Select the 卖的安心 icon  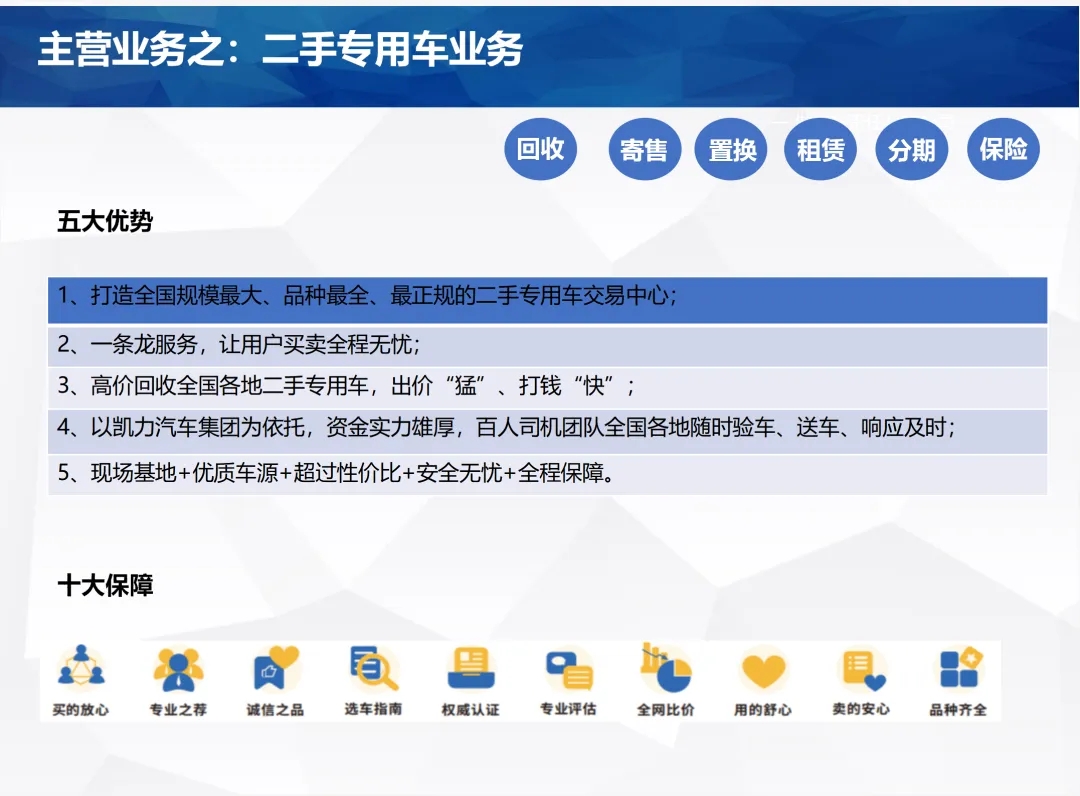[860, 668]
